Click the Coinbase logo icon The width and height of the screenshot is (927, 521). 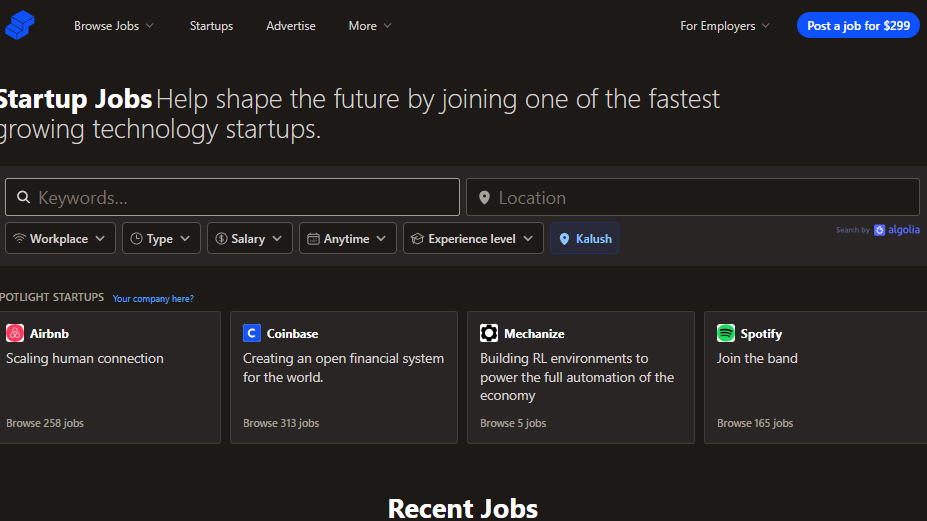[x=252, y=333]
